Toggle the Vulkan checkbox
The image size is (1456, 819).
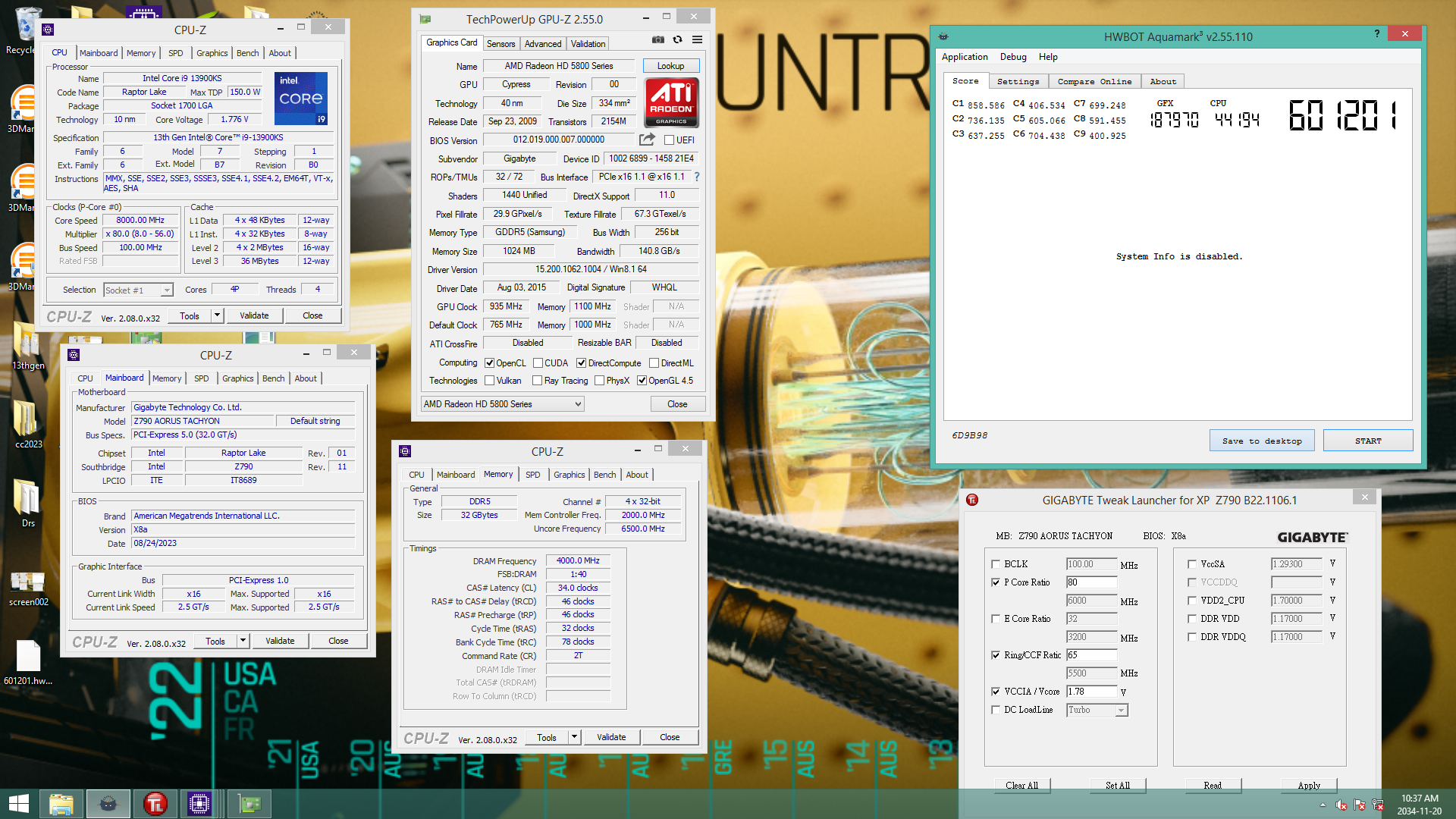489,381
